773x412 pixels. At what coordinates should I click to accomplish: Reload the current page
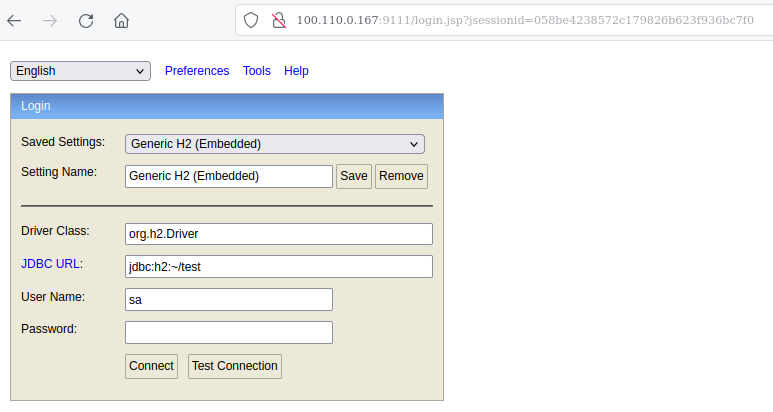click(86, 21)
